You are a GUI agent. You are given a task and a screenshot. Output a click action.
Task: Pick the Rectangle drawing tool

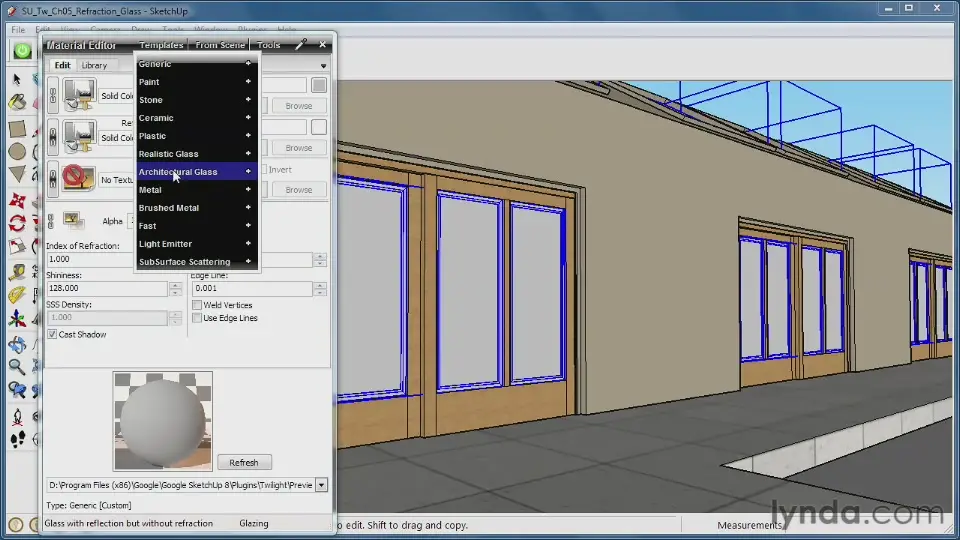click(17, 129)
